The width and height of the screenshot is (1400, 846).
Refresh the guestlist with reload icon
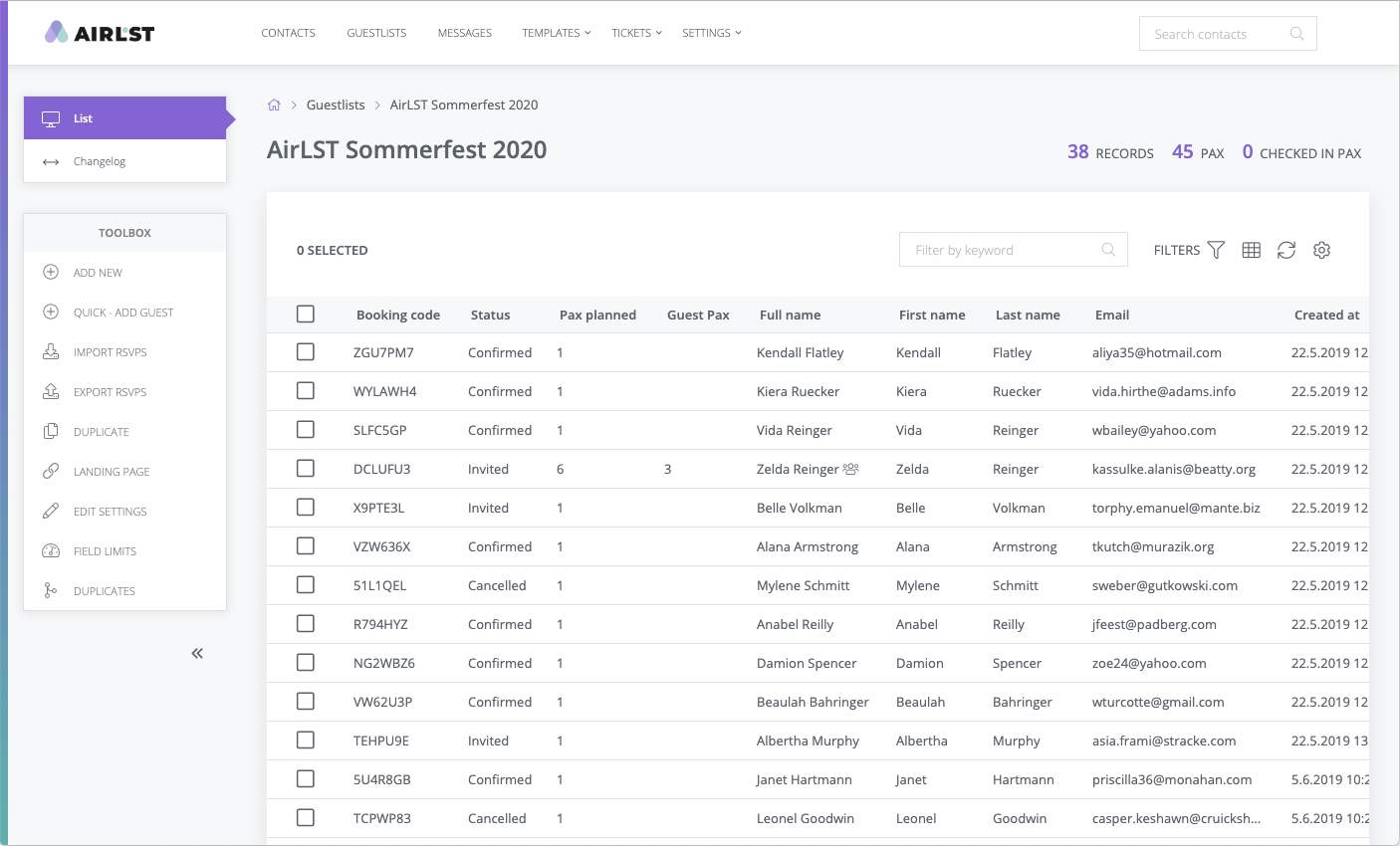1286,250
